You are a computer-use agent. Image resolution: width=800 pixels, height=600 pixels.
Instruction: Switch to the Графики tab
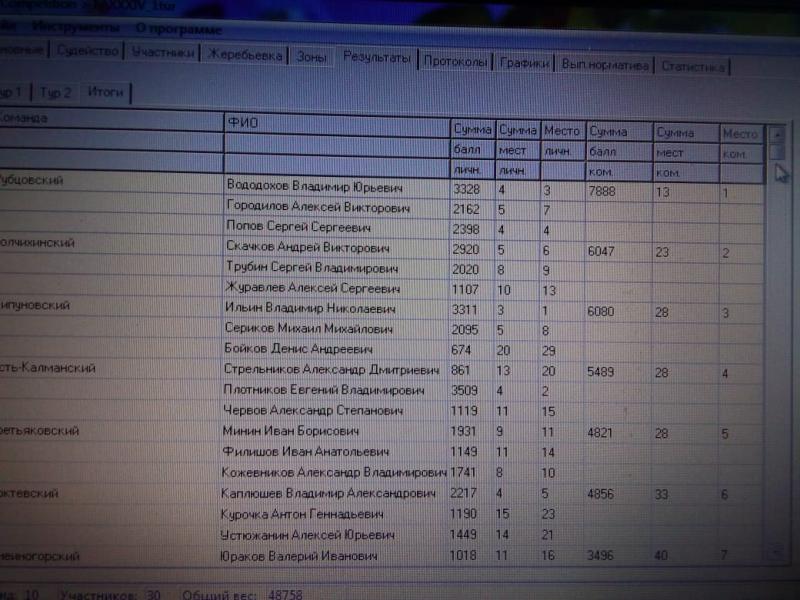point(524,63)
